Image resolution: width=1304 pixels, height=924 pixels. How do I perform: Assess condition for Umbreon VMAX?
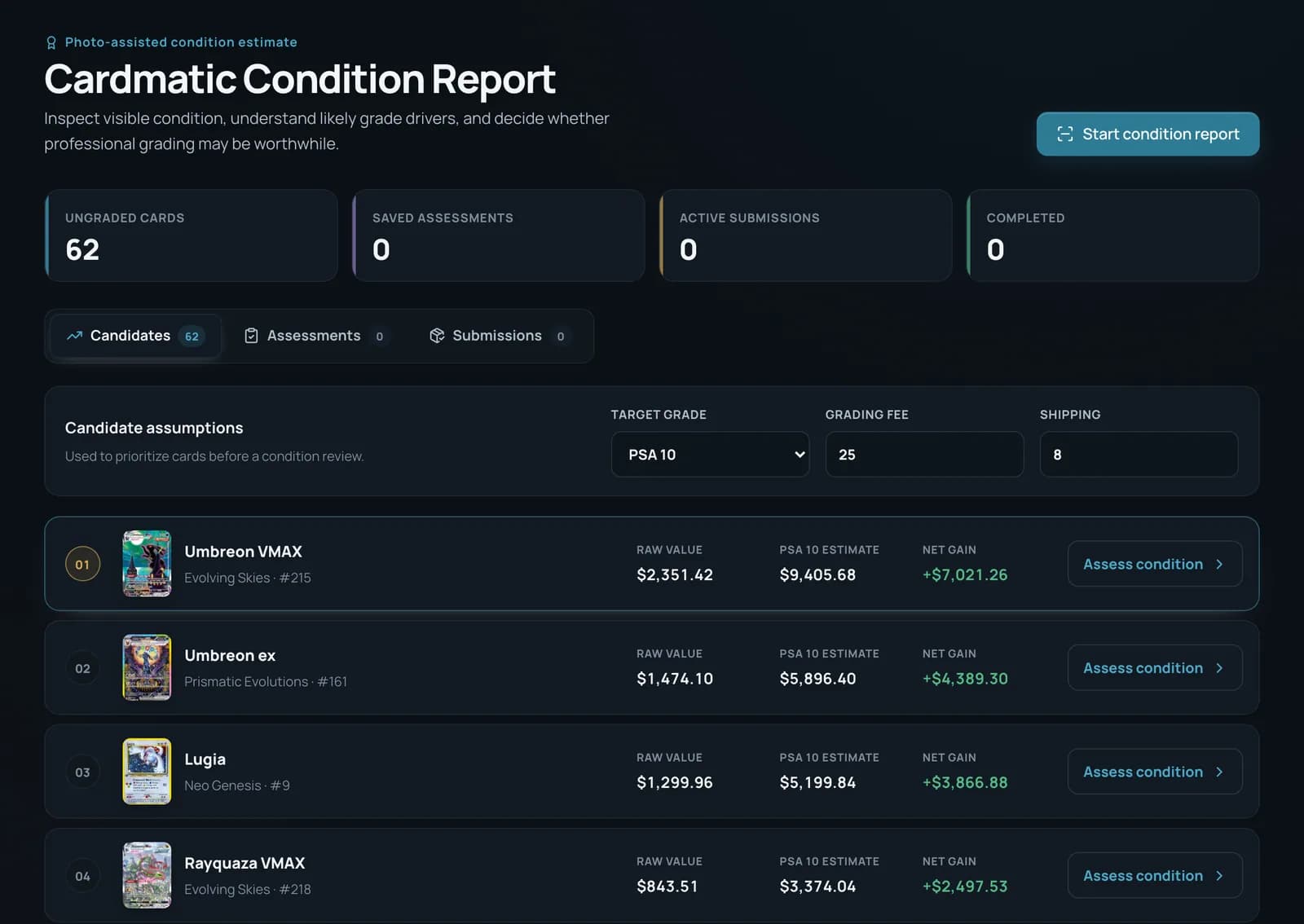(x=1155, y=564)
